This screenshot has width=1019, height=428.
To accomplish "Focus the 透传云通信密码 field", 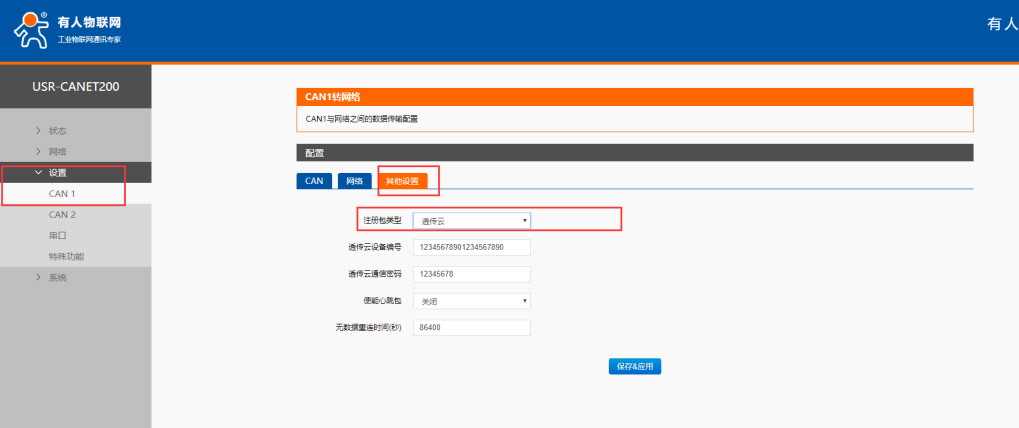I will coord(471,274).
